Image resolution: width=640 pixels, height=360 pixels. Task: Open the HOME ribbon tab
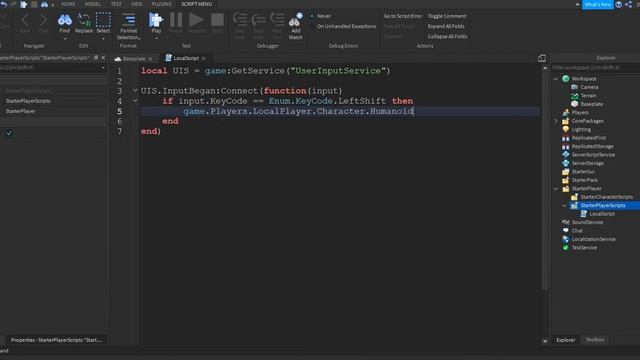[x=68, y=4]
